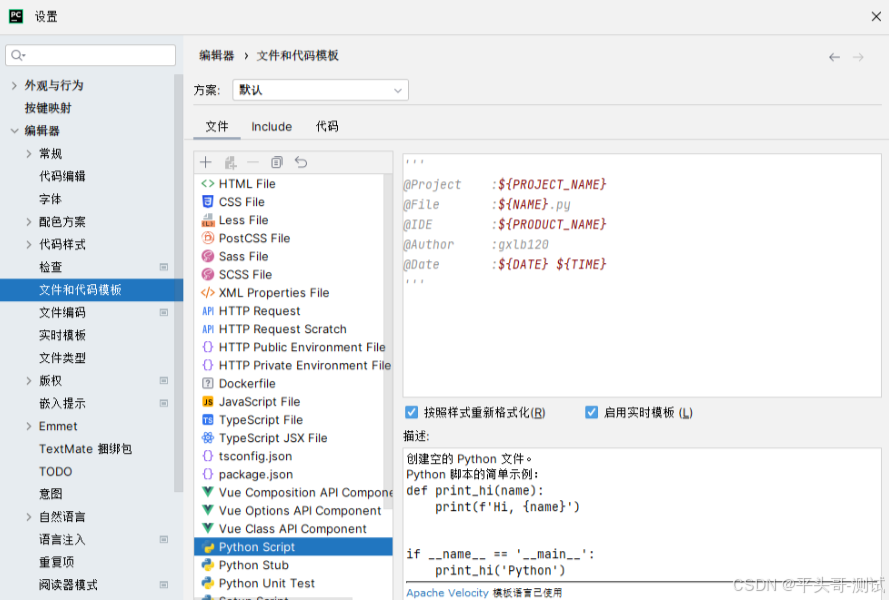The image size is (889, 600).
Task: Open TODO settings page
Action: [56, 471]
